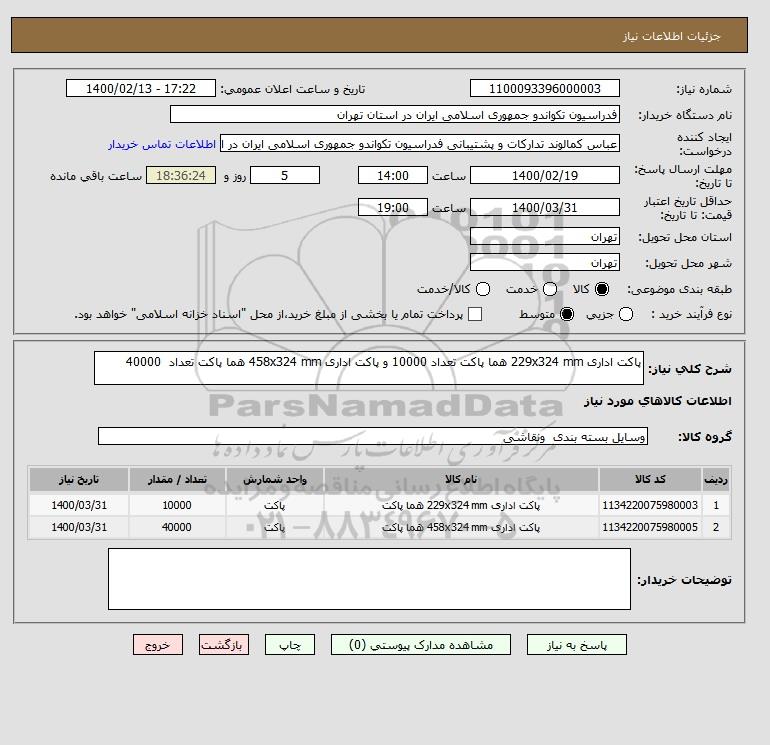
Task: Click the چاپ print button
Action: point(290,644)
